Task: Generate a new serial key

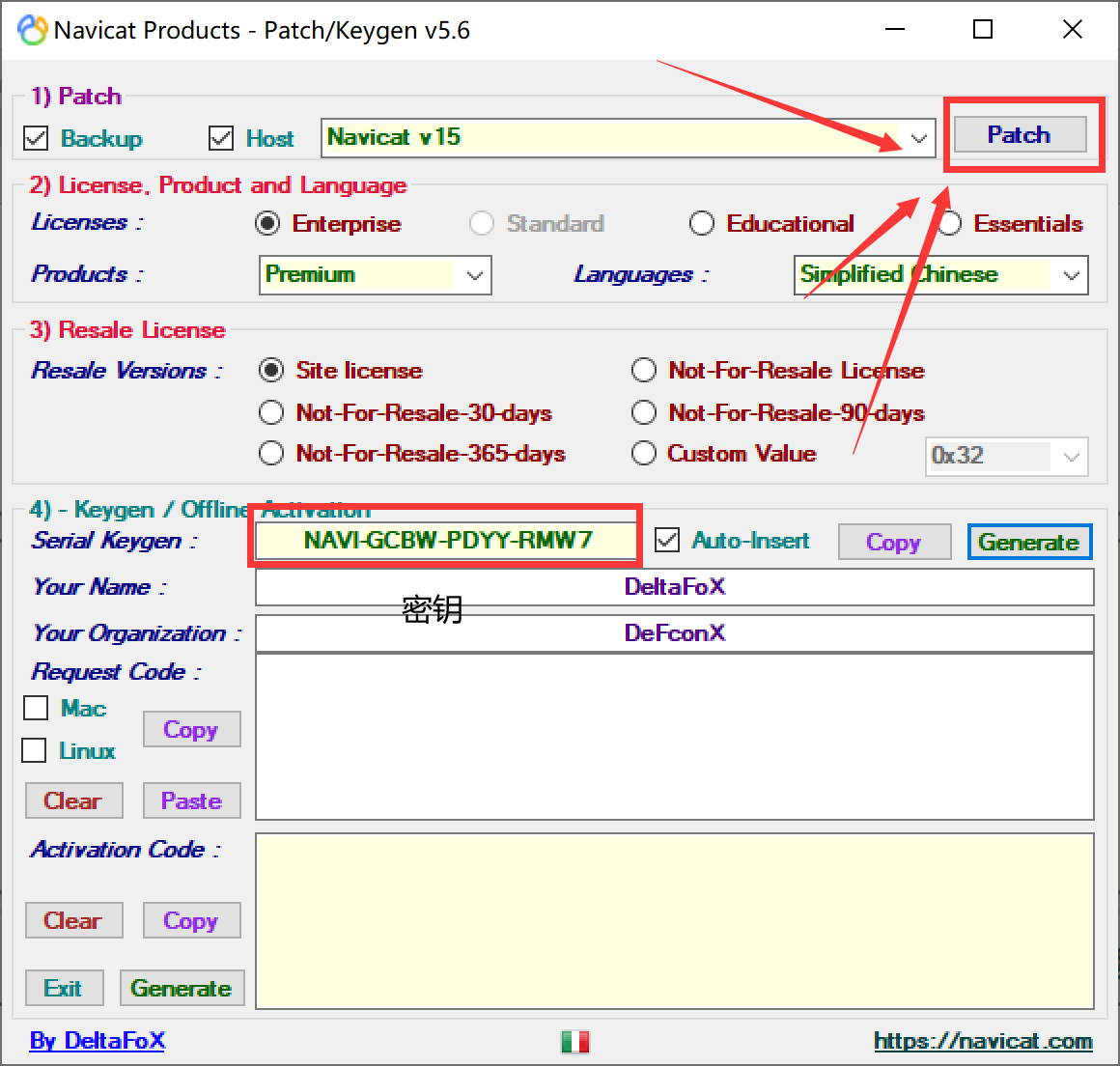Action: point(1029,542)
